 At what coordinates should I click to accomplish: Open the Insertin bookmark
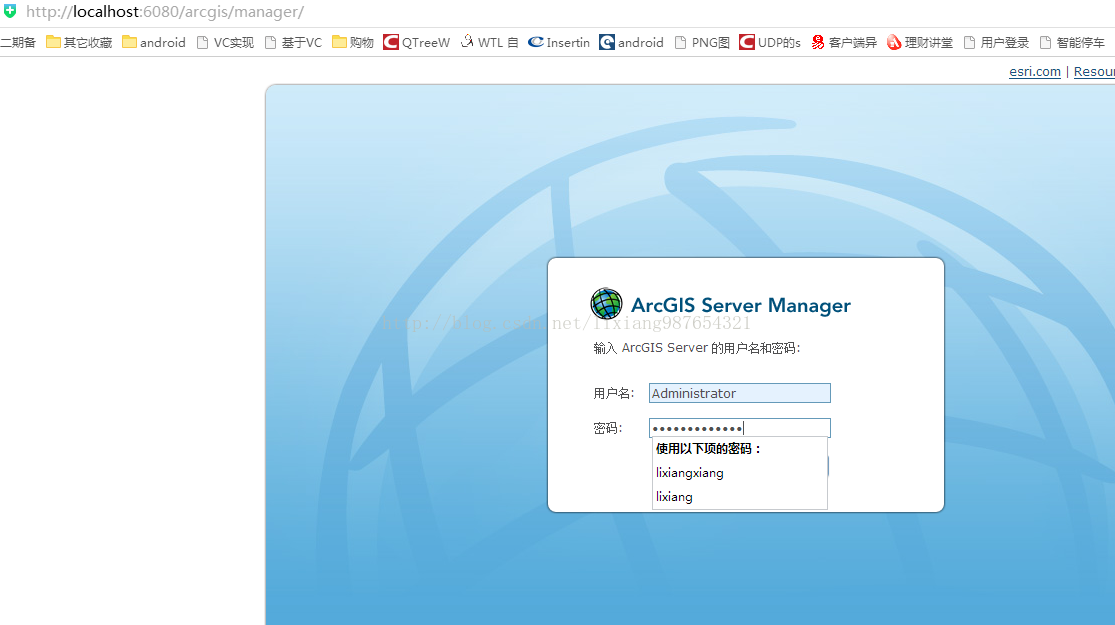[559, 43]
